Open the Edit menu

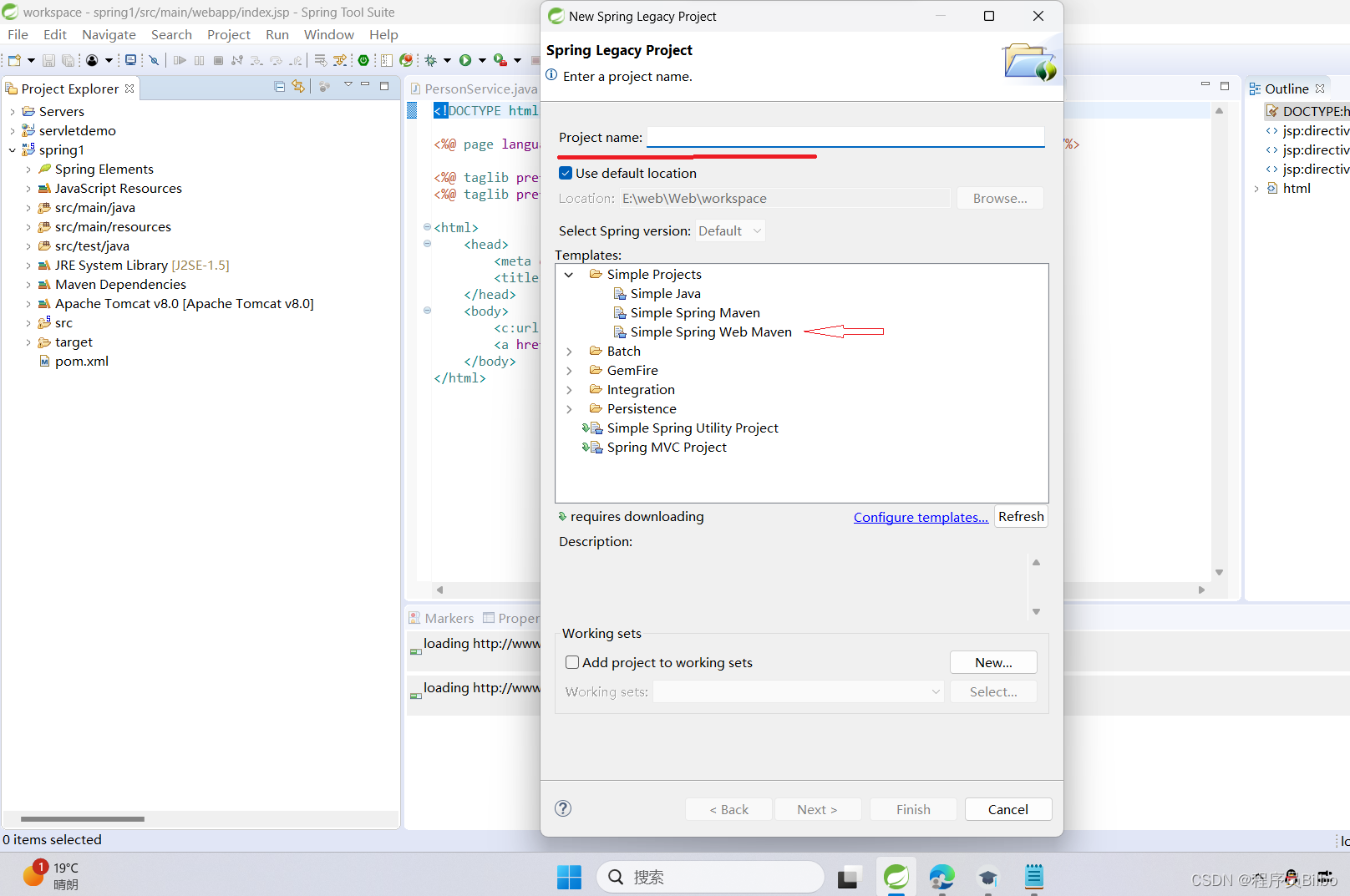tap(55, 34)
